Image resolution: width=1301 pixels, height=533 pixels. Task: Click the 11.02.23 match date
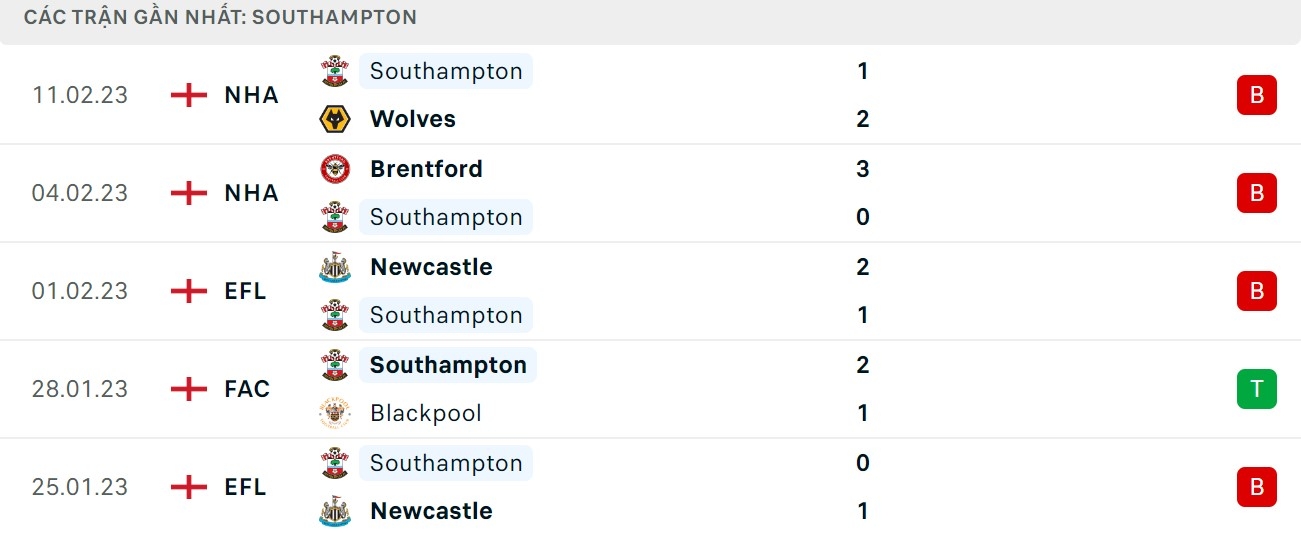[x=80, y=95]
